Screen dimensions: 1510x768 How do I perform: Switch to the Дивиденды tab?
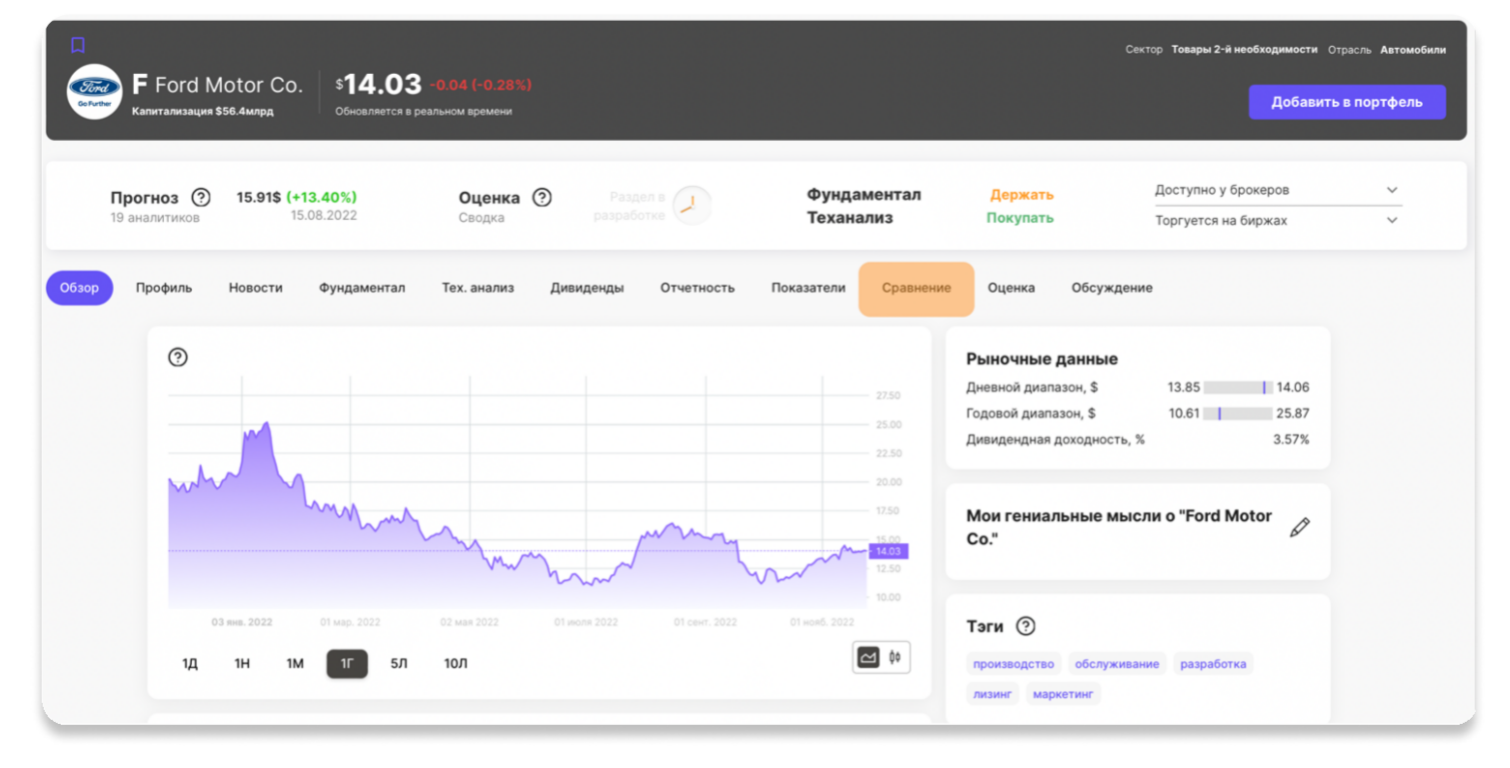pos(587,288)
